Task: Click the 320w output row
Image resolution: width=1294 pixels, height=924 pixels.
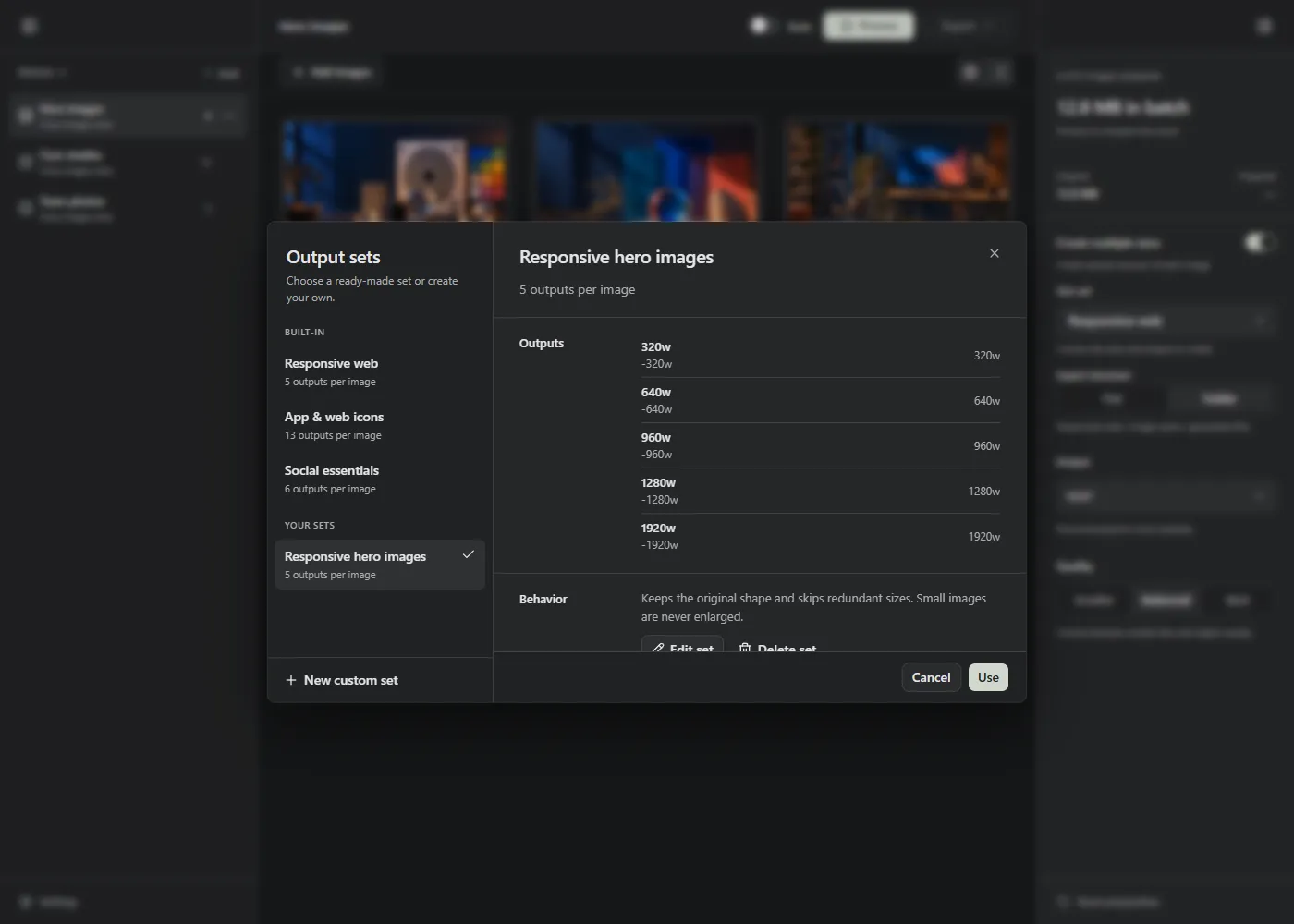Action: [821, 355]
